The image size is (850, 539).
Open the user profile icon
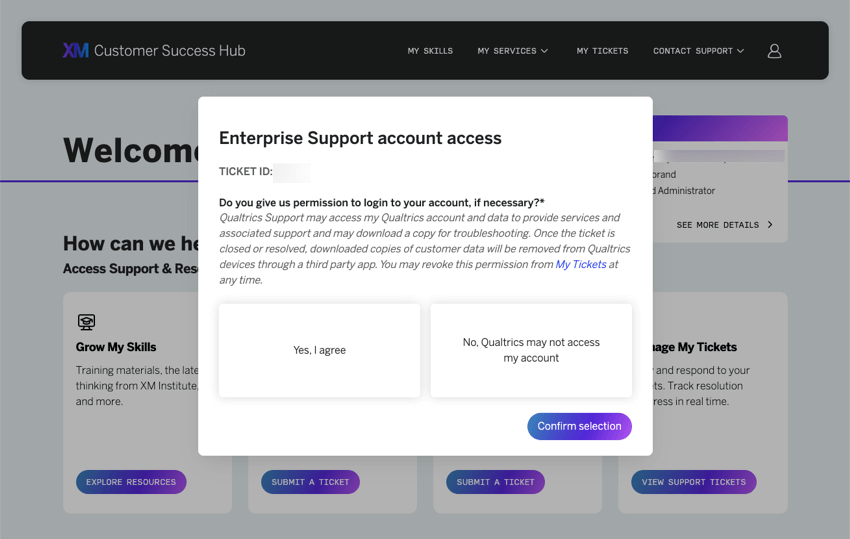[774, 51]
